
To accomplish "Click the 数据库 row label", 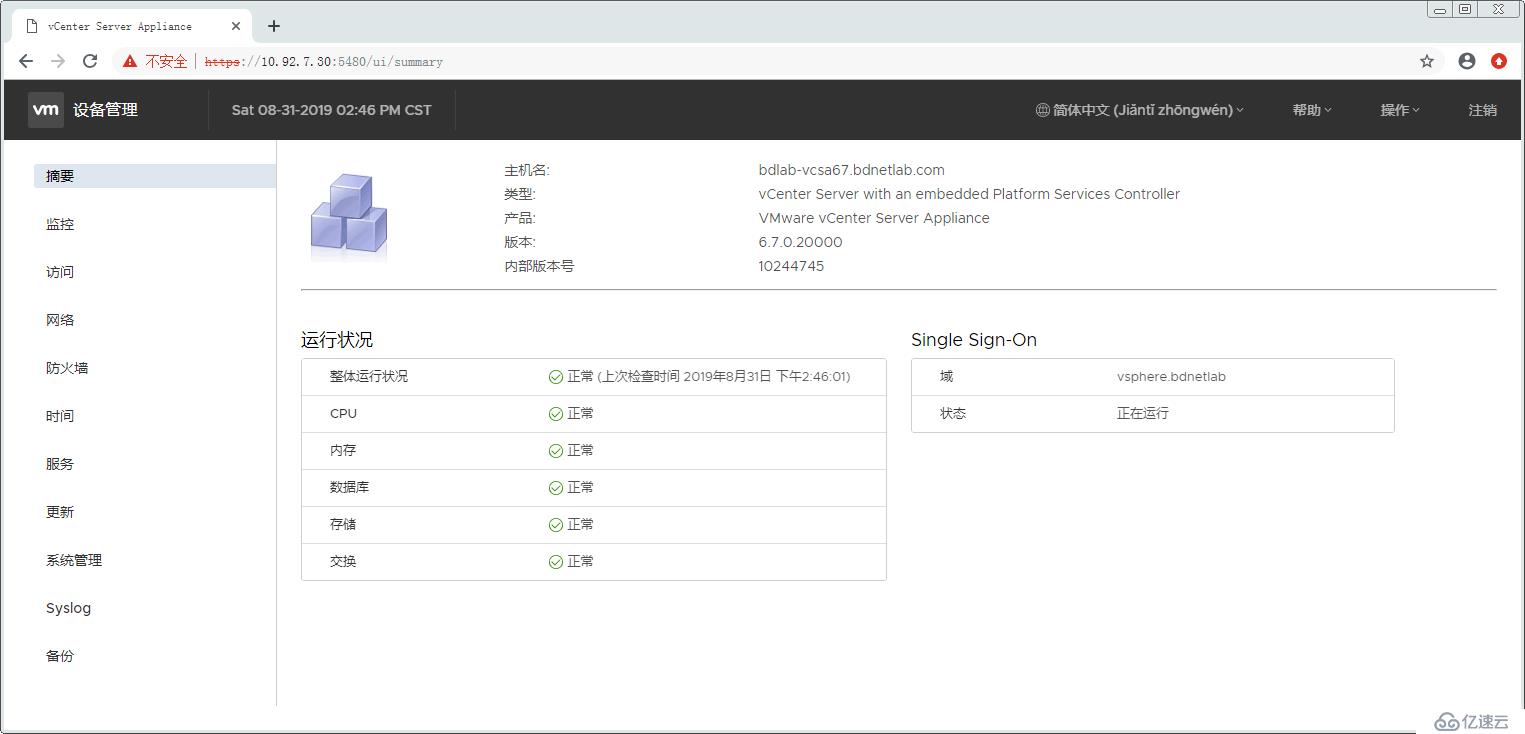I will (x=350, y=488).
